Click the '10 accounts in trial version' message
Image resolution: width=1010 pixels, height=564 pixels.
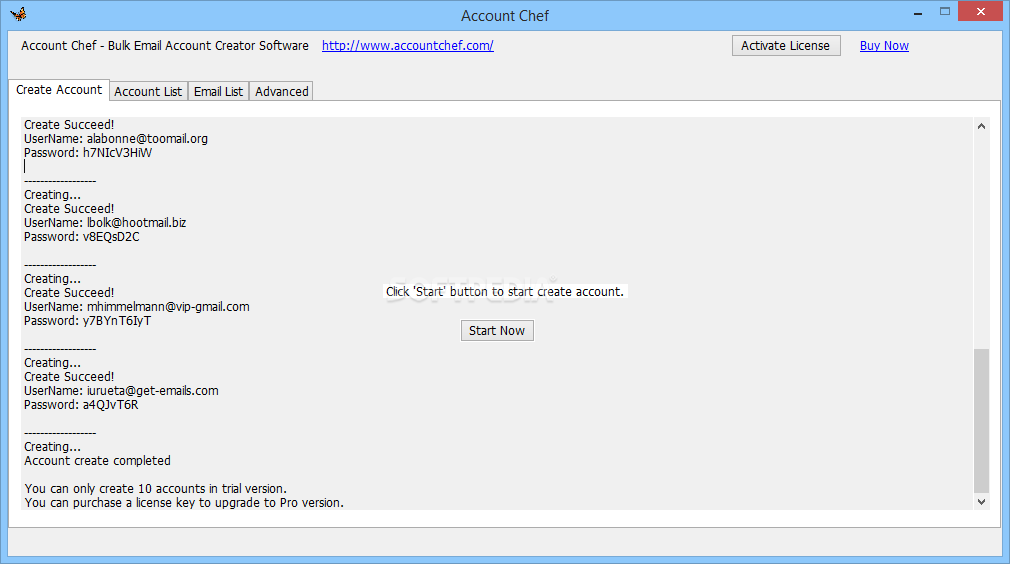(x=155, y=489)
